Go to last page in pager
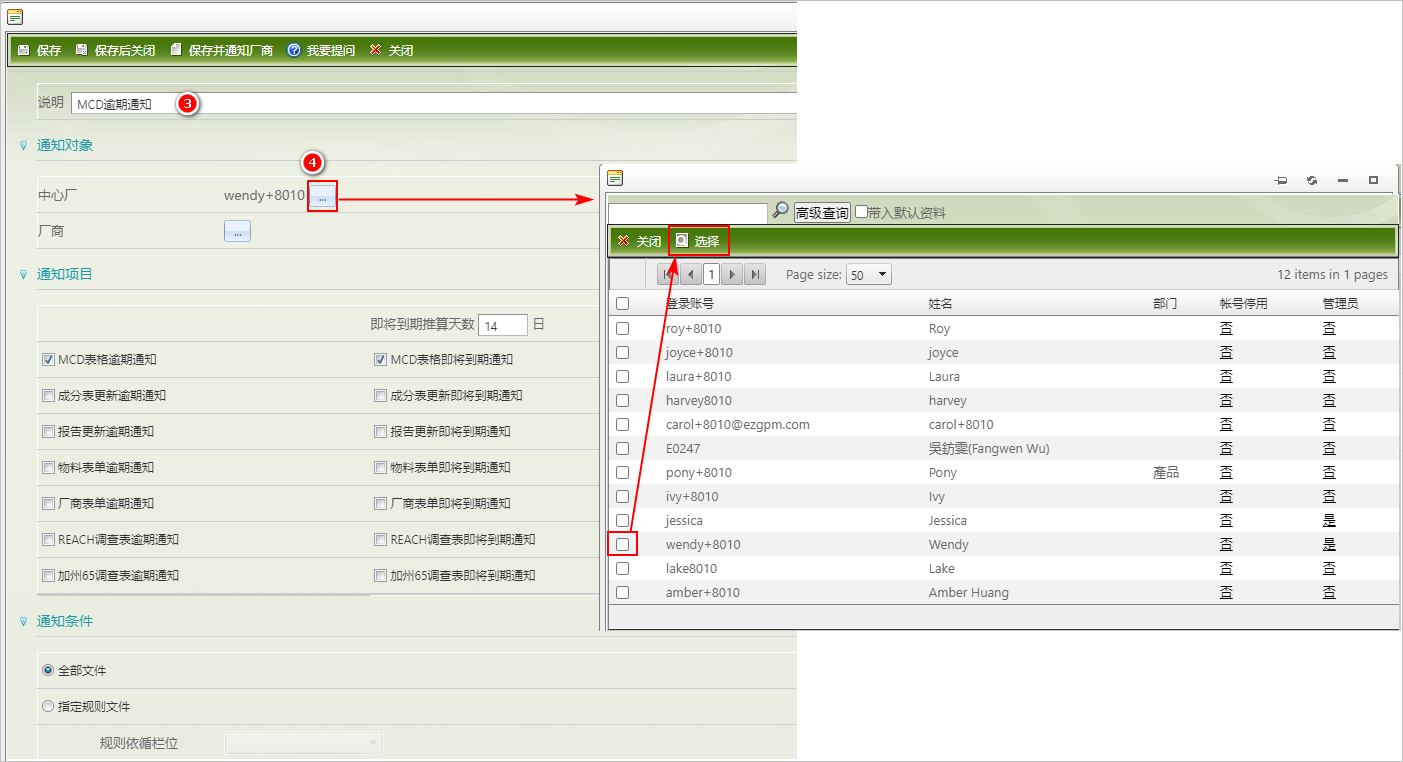Screen dimensions: 1403x762 [755, 274]
